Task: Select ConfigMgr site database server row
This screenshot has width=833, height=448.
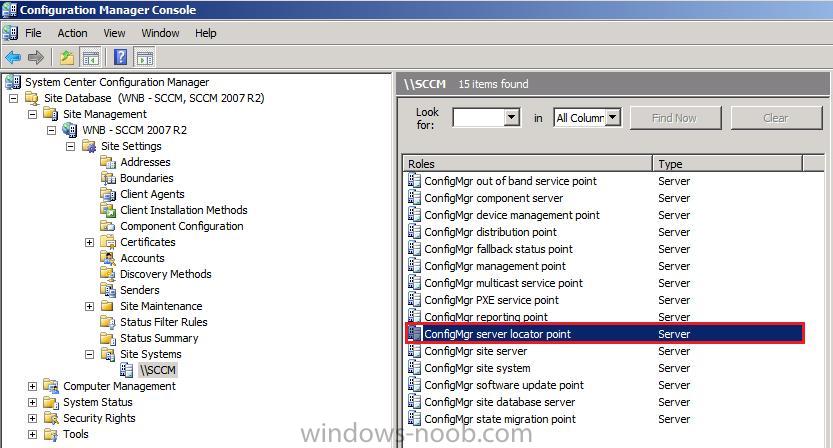Action: pos(605,402)
